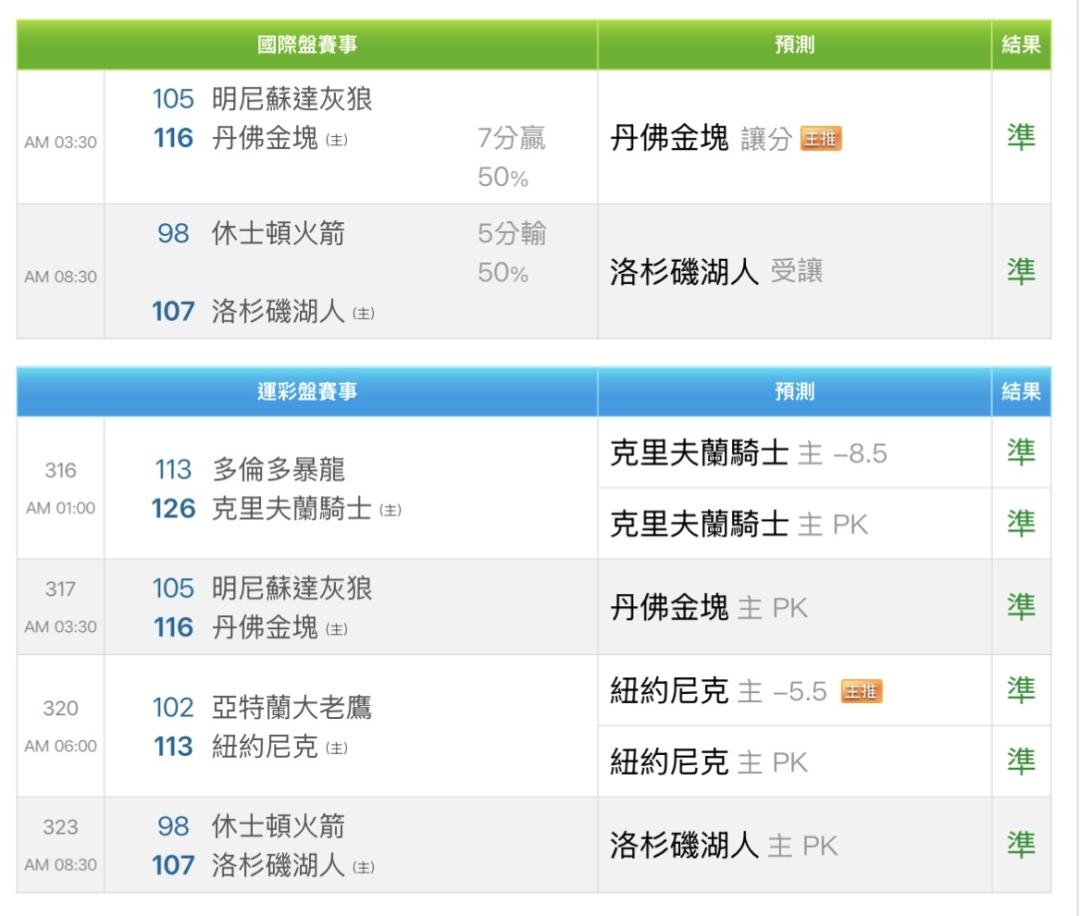Click the 克里夫蘭騎士 主 PK prediction

coord(739,524)
